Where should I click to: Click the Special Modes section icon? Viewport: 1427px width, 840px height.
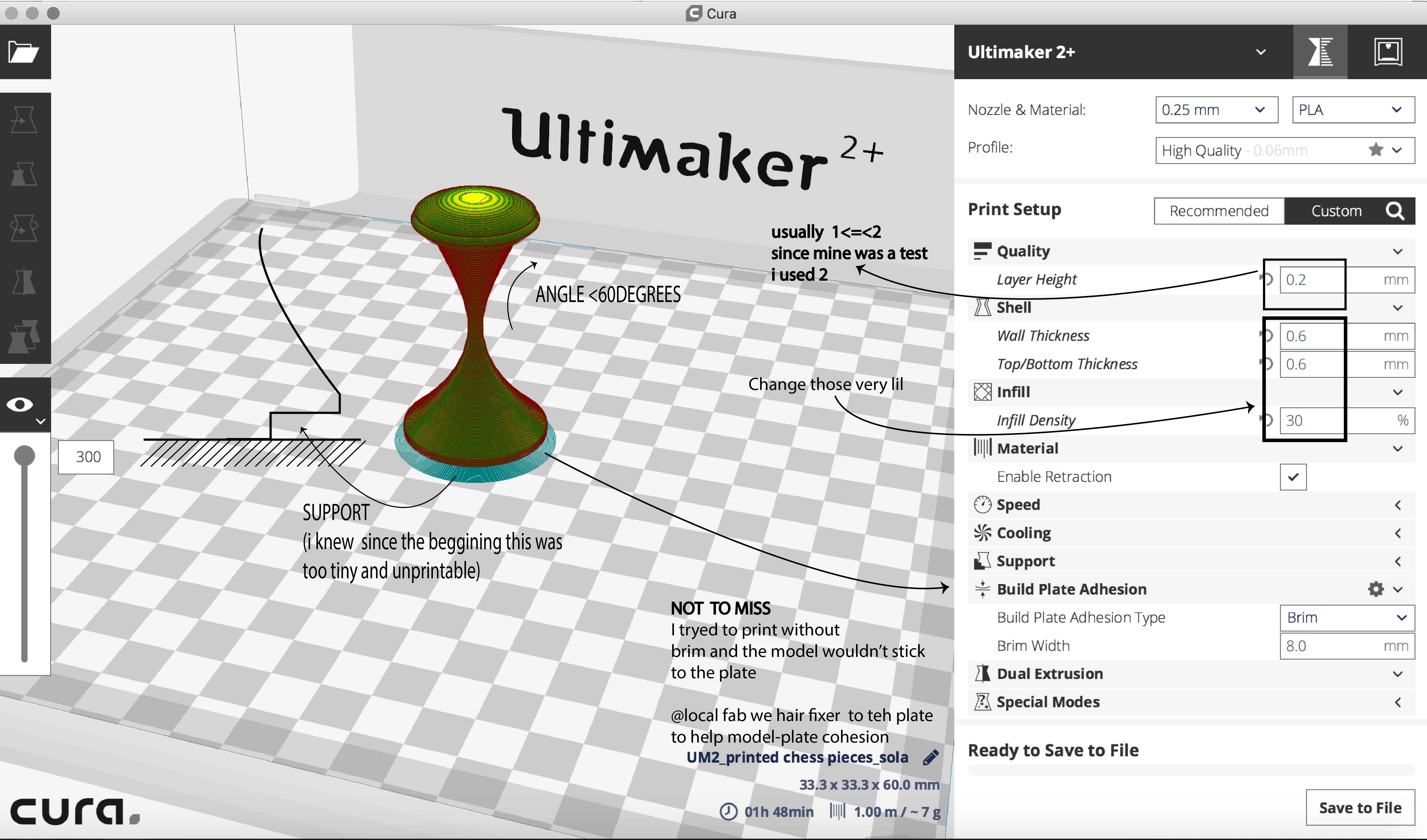click(x=983, y=702)
